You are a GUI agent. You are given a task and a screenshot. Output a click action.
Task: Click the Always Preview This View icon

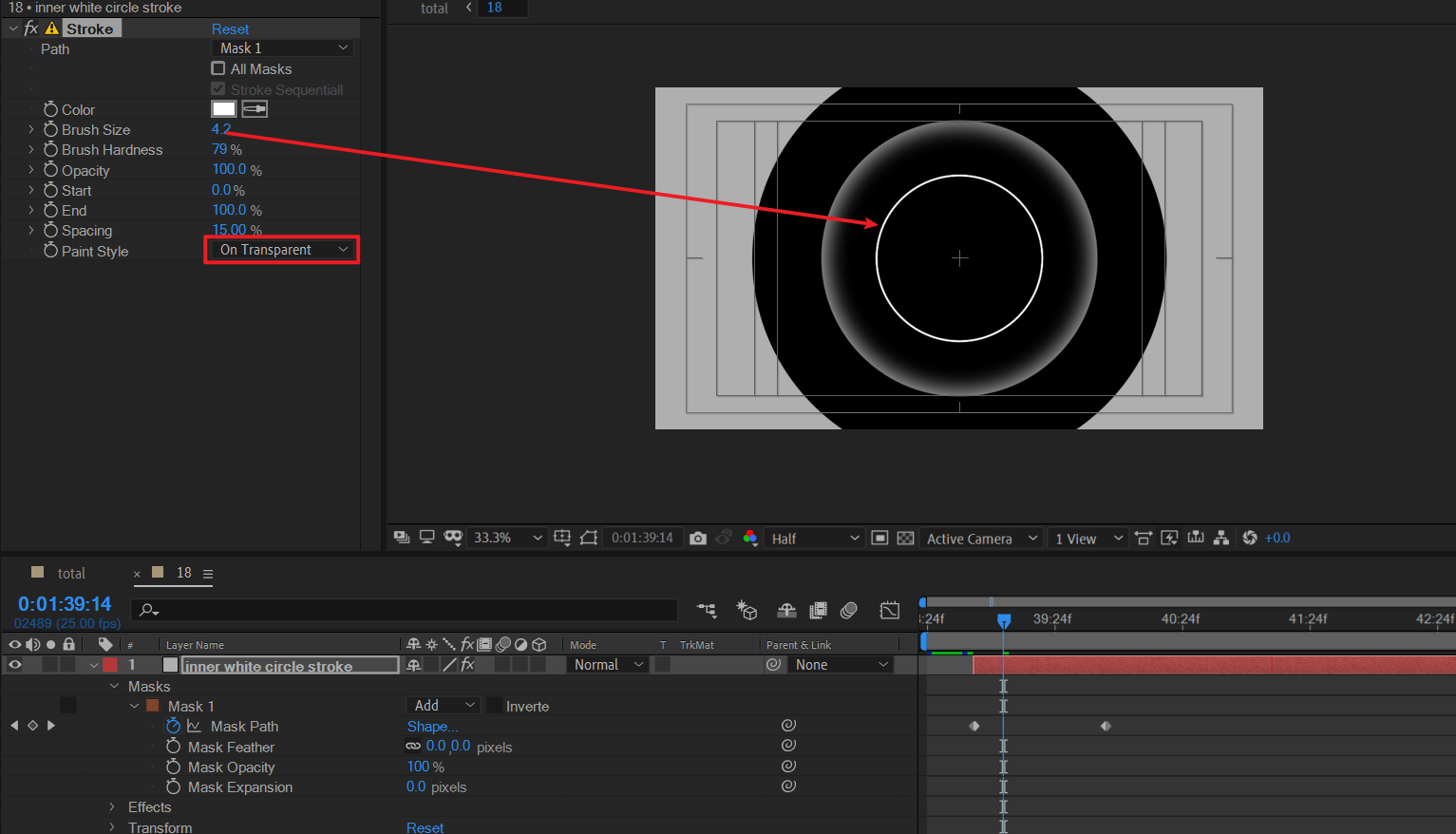[402, 538]
